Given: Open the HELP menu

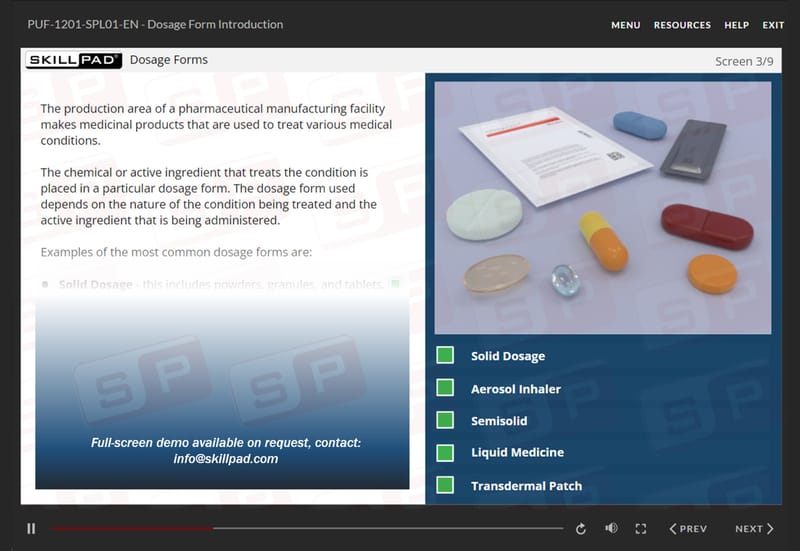Looking at the screenshot, I should click(x=737, y=25).
